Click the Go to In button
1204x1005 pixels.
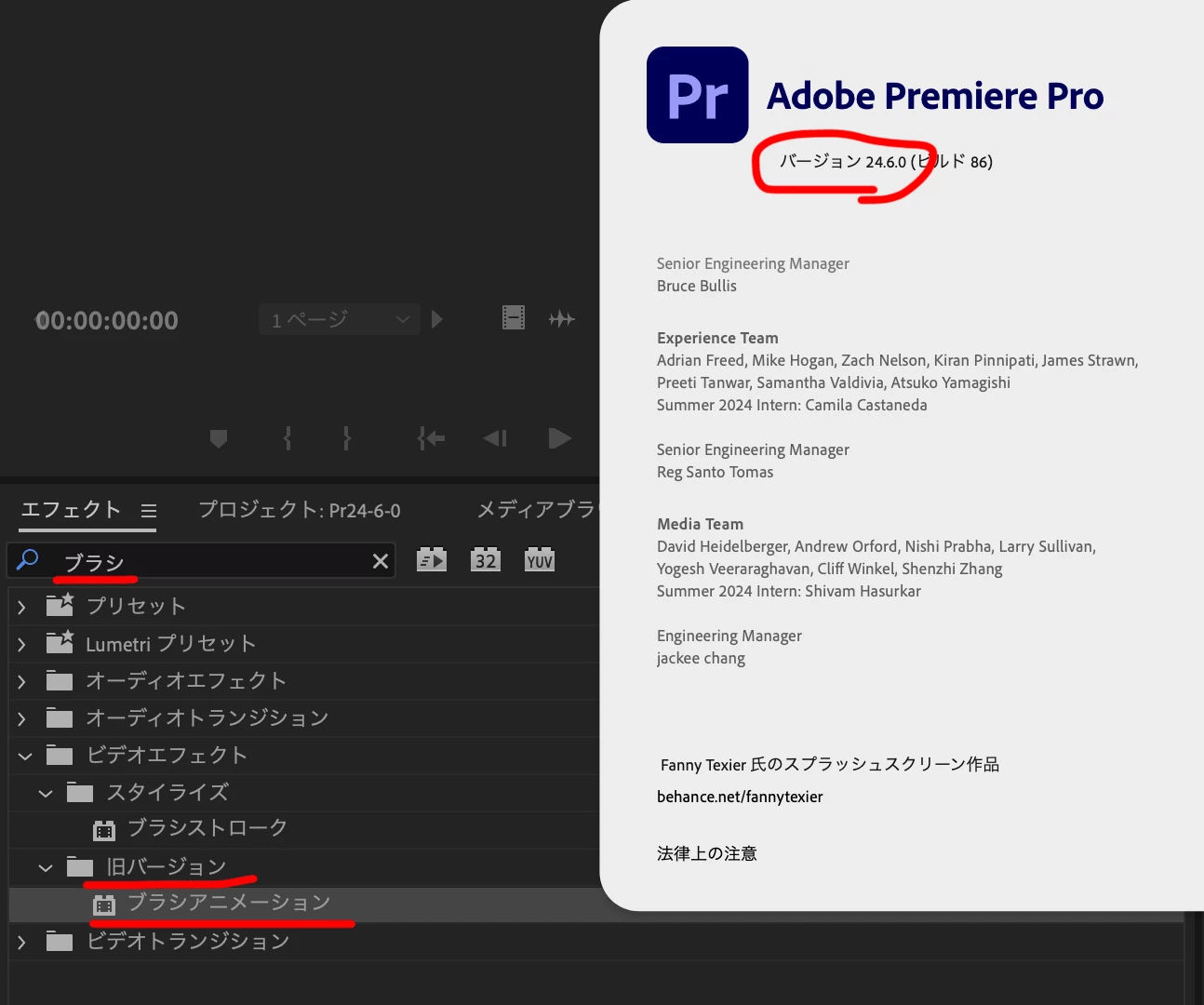tap(431, 438)
